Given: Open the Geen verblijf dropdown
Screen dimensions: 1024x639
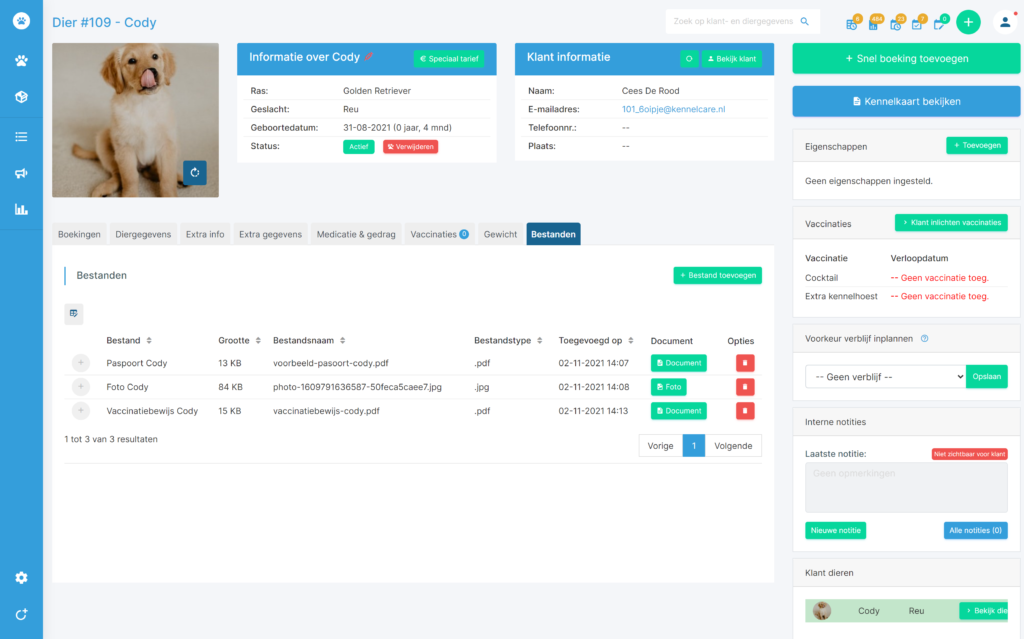Looking at the screenshot, I should tap(885, 376).
